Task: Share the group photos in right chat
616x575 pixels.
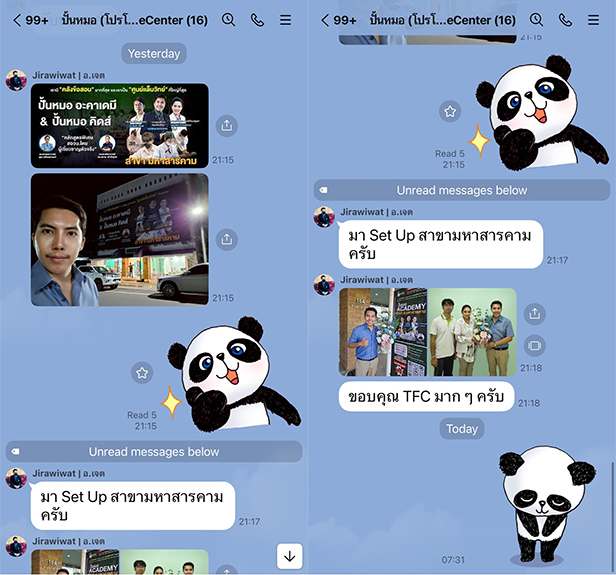Action: point(535,314)
